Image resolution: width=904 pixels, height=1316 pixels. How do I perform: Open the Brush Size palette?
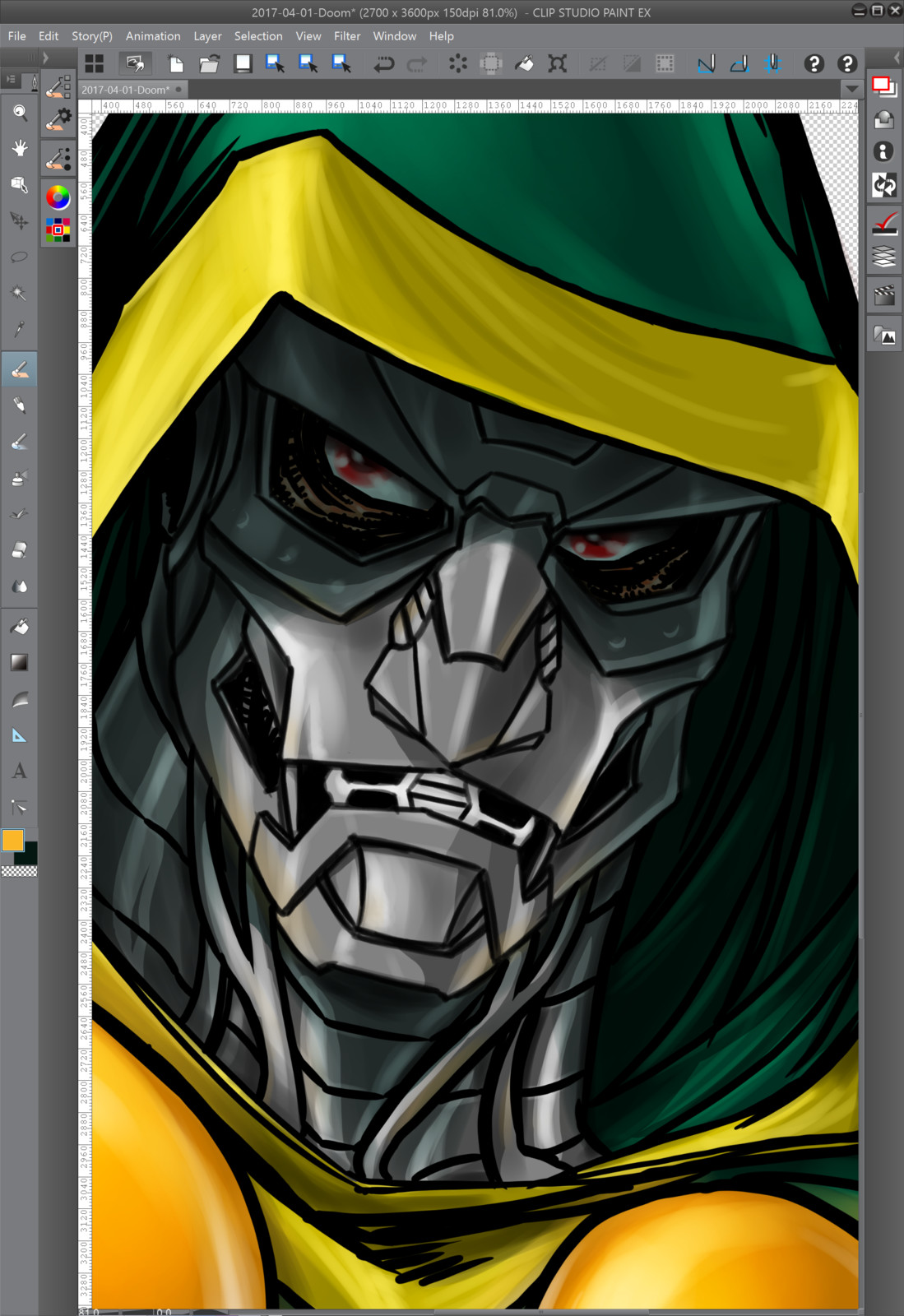[58, 159]
